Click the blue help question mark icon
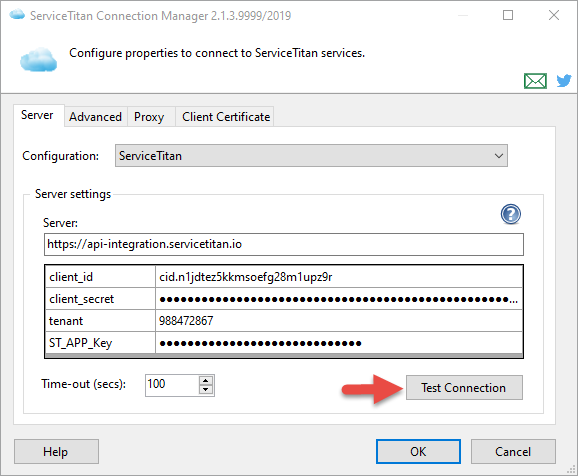The height and width of the screenshot is (476, 578). 511,214
